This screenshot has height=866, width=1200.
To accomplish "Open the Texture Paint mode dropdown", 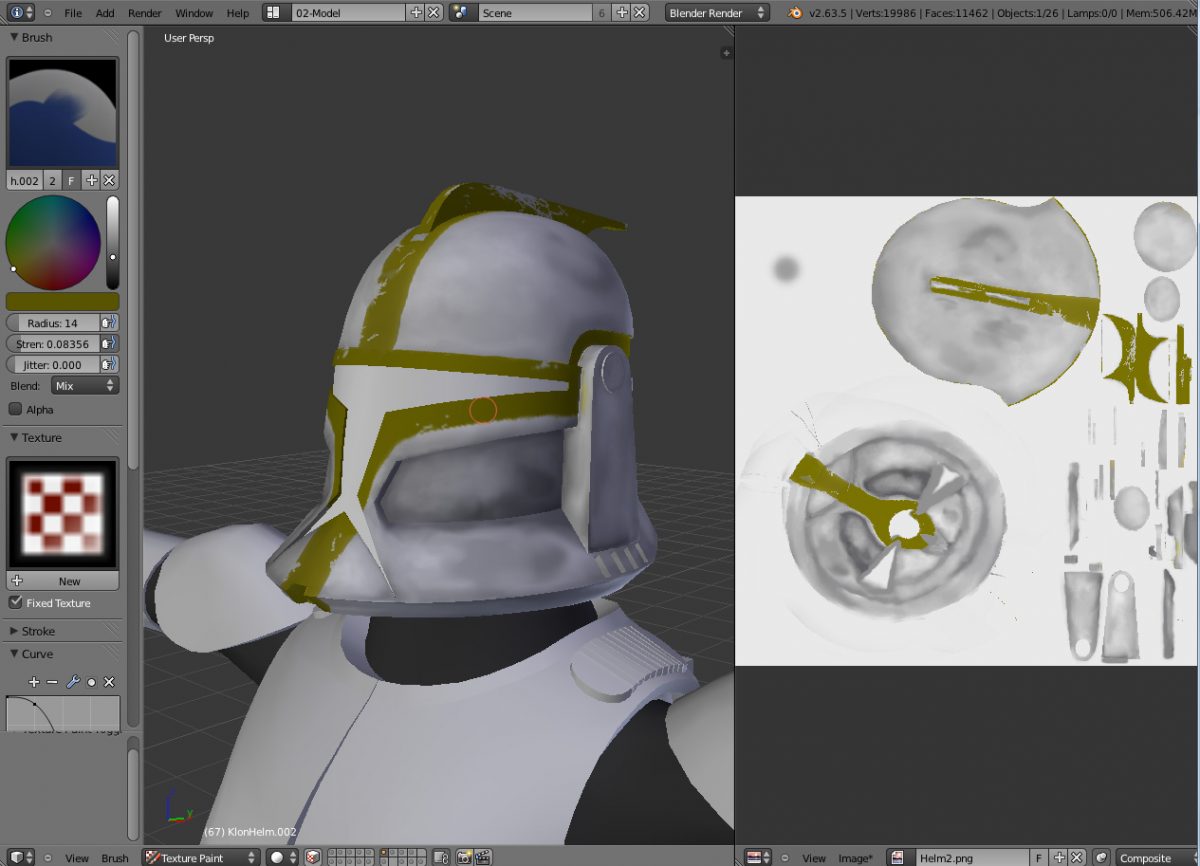I will click(x=201, y=857).
